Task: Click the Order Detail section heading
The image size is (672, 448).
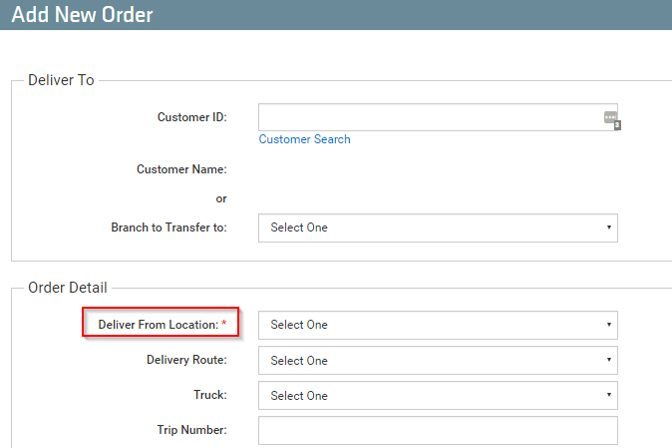Action: [x=68, y=288]
